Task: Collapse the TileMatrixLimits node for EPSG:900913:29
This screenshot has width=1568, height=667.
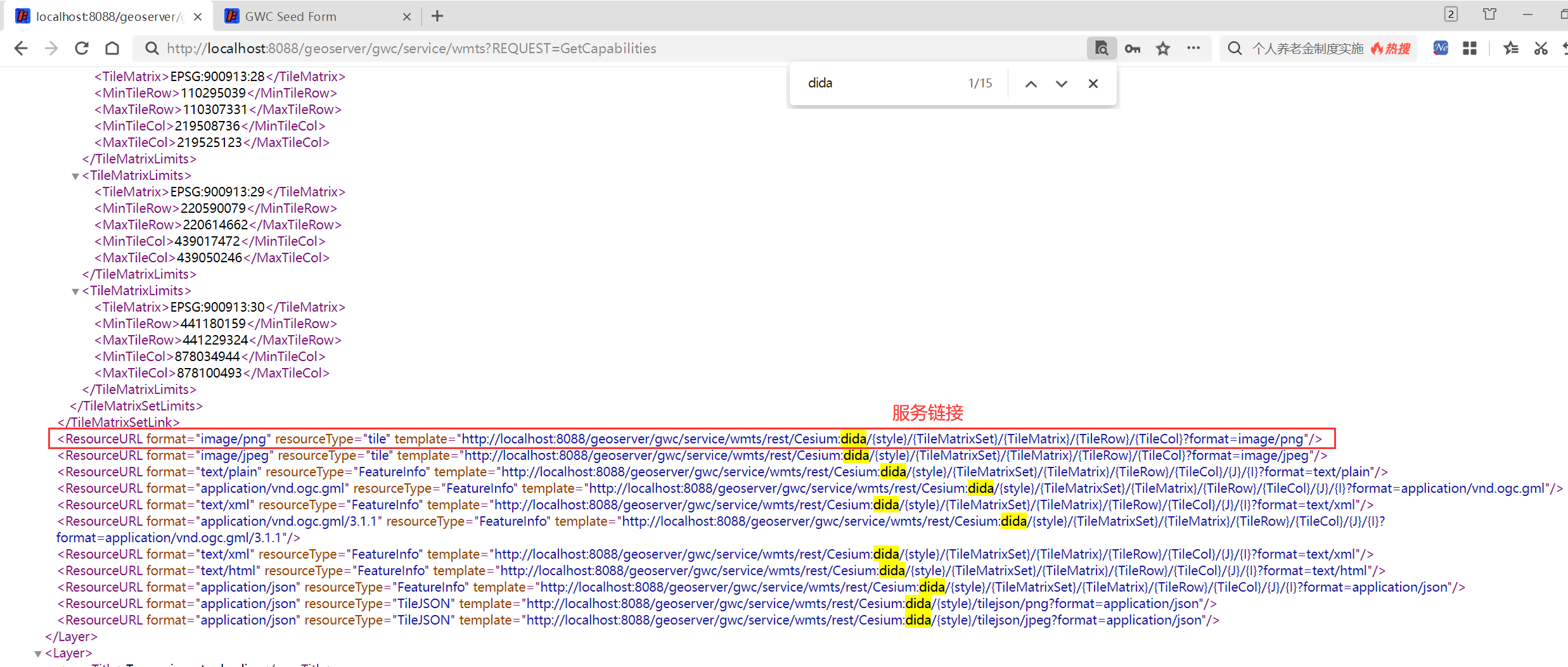Action: click(75, 176)
